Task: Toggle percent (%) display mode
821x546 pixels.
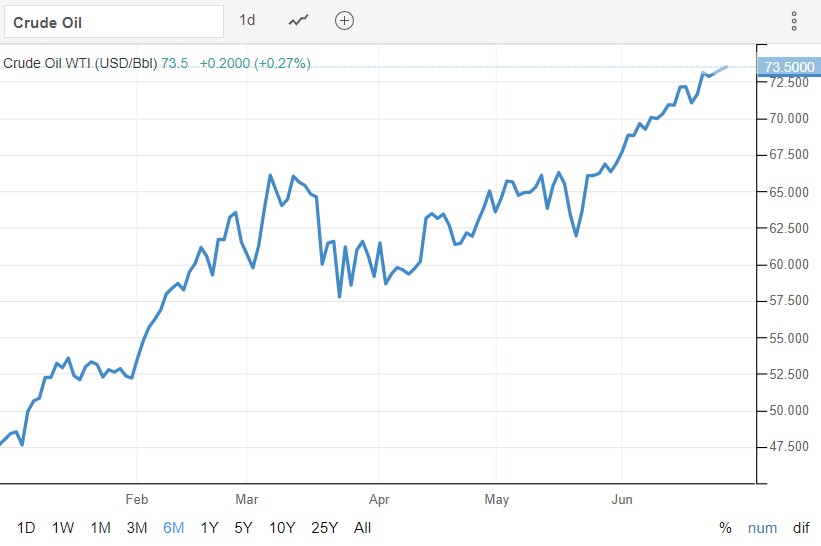Action: tap(725, 527)
